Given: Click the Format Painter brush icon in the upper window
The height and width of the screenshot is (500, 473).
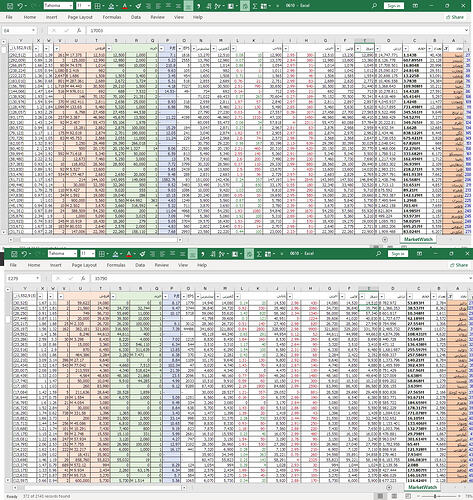Looking at the screenshot, I should (x=138, y=6).
